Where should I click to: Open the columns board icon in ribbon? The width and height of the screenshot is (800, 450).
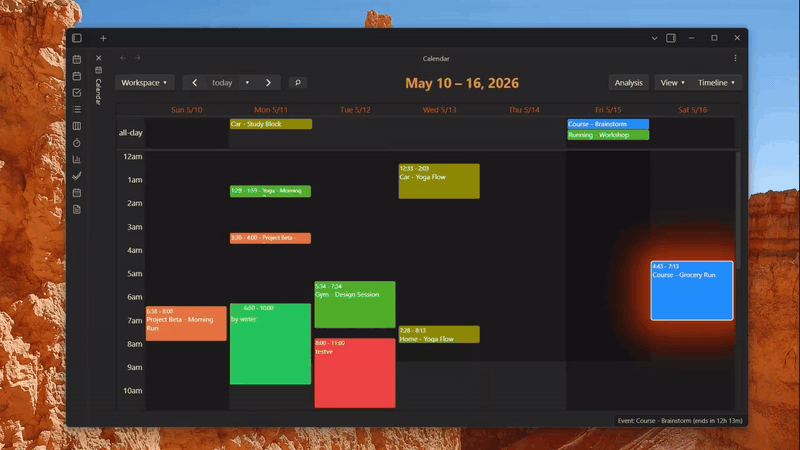click(x=77, y=126)
